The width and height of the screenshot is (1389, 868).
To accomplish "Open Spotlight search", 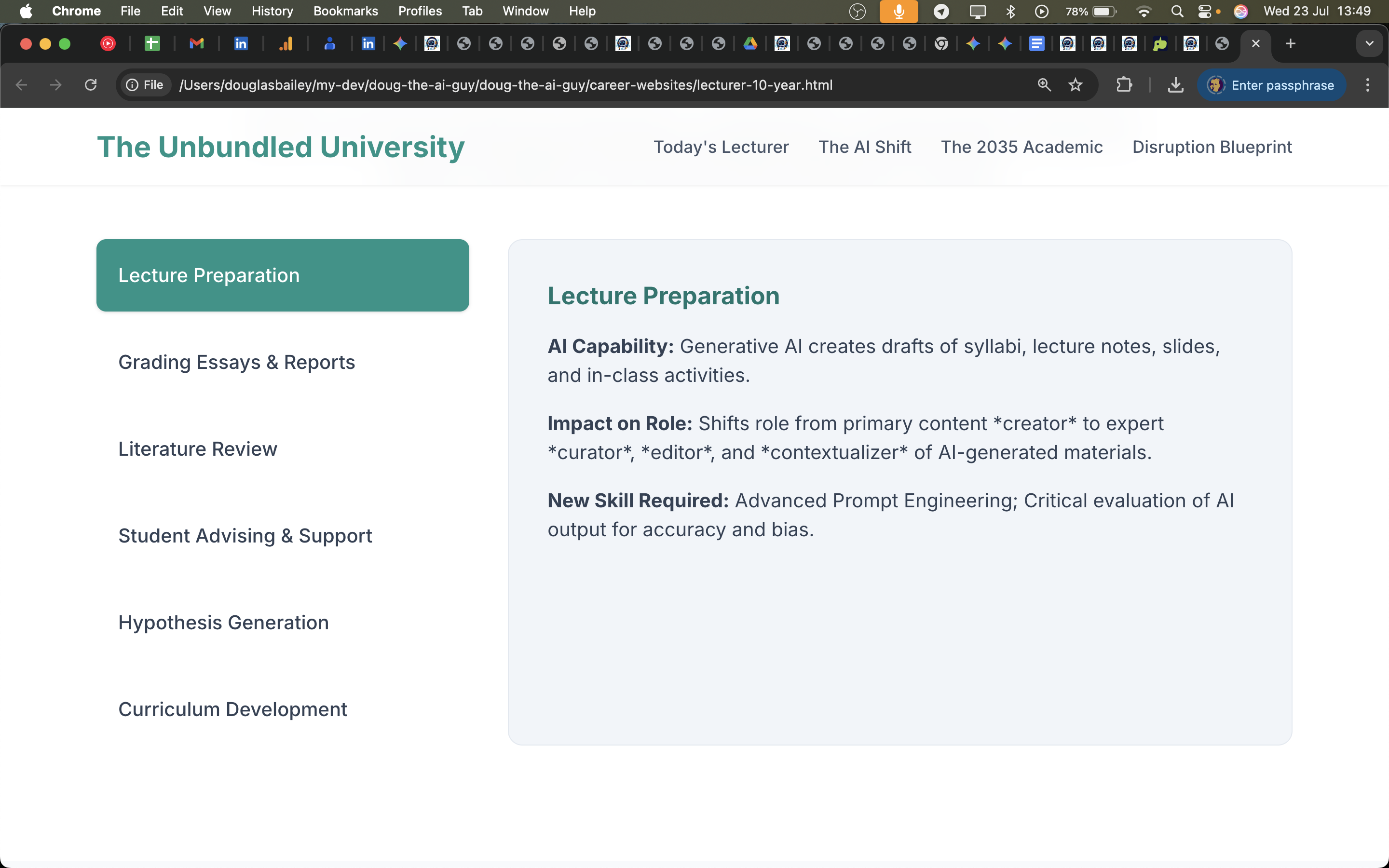I will (1177, 11).
